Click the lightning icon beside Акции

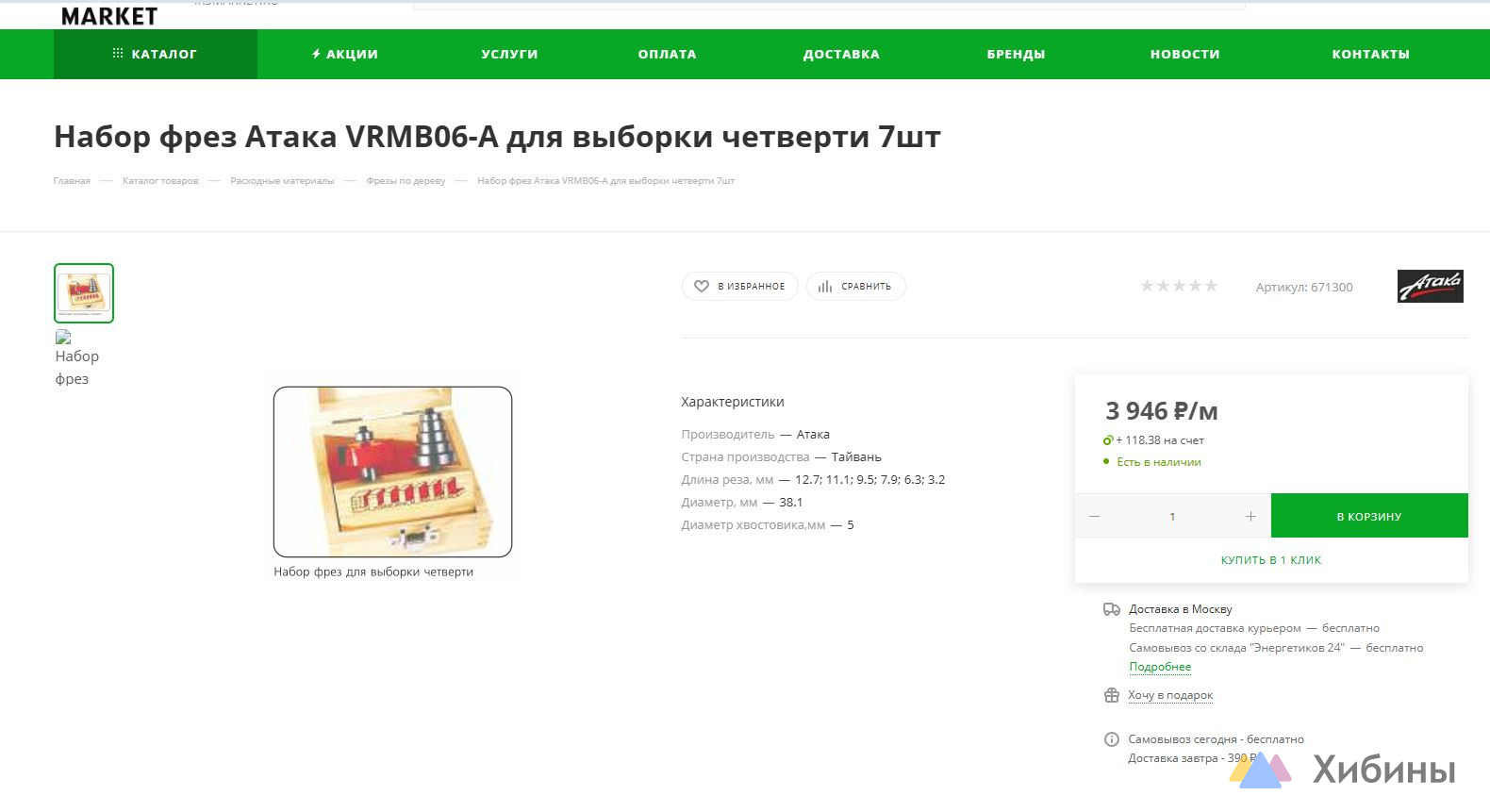pyautogui.click(x=316, y=54)
